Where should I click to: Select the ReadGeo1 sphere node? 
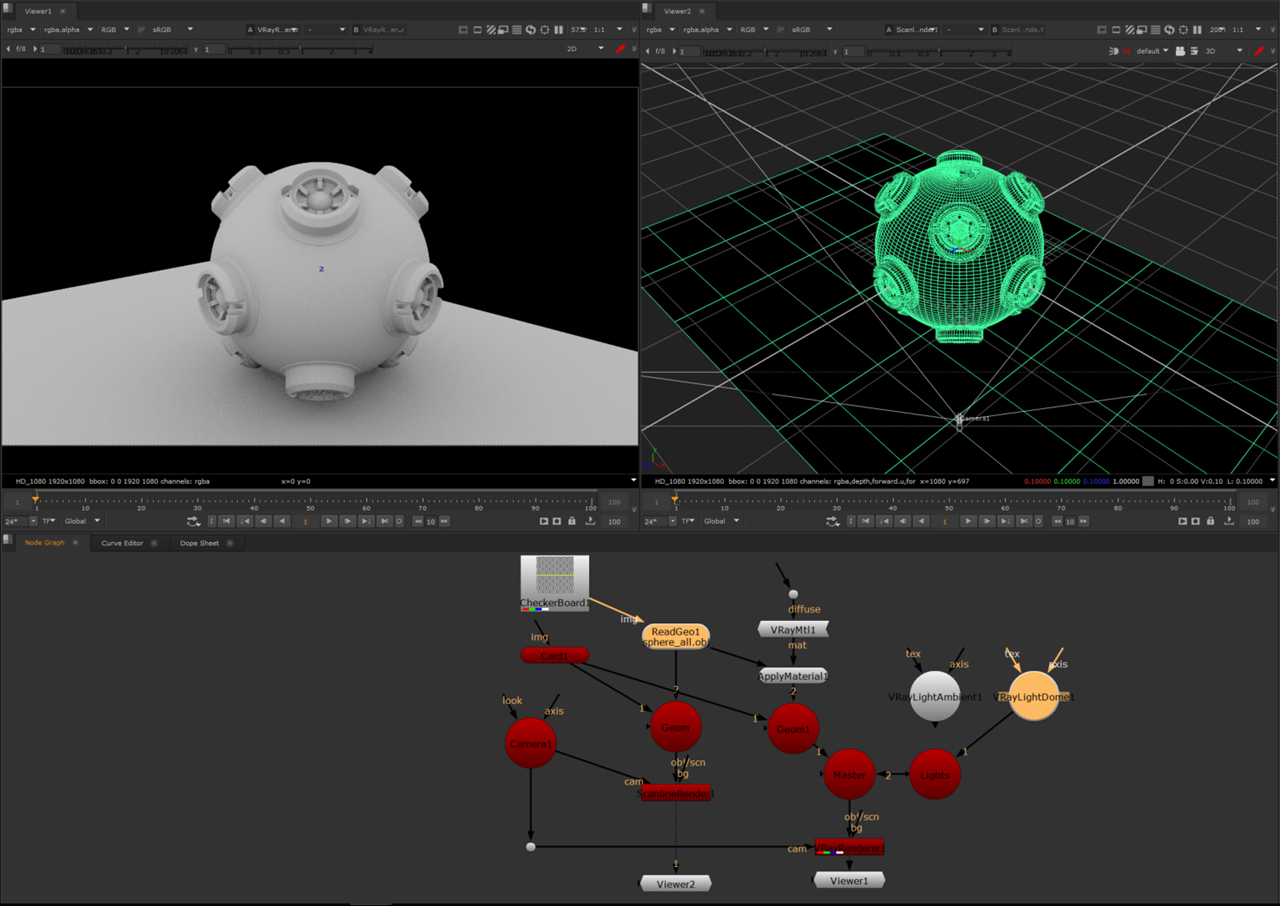[676, 637]
